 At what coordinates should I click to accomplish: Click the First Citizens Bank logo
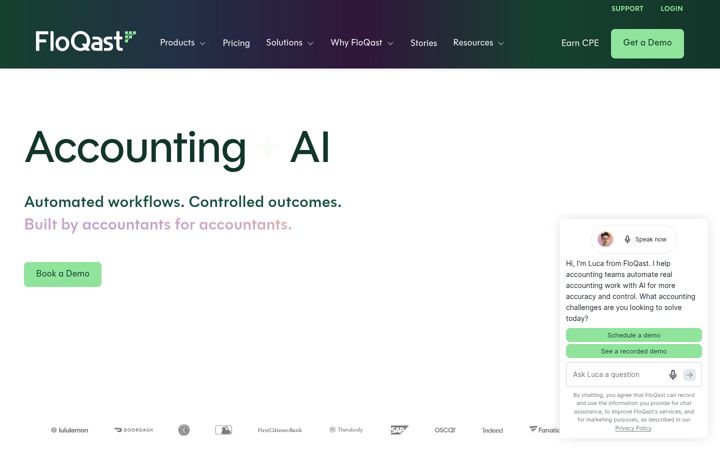coord(280,430)
